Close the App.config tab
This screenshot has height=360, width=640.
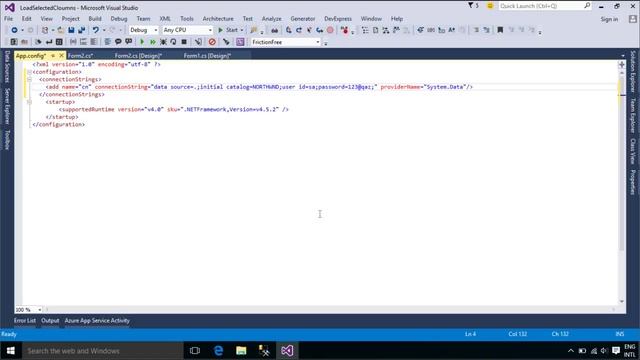(62, 56)
